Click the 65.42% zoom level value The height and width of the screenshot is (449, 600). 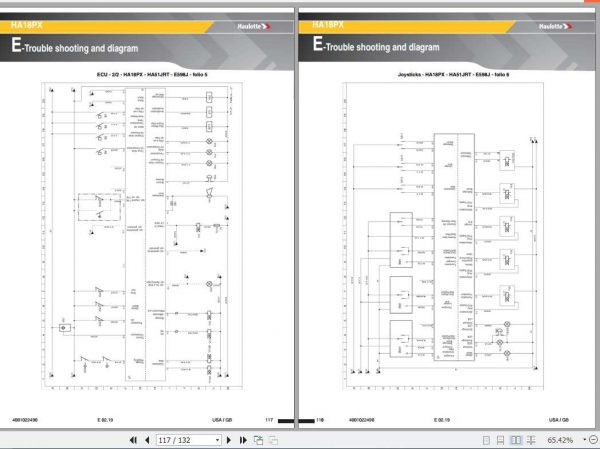[x=560, y=440]
